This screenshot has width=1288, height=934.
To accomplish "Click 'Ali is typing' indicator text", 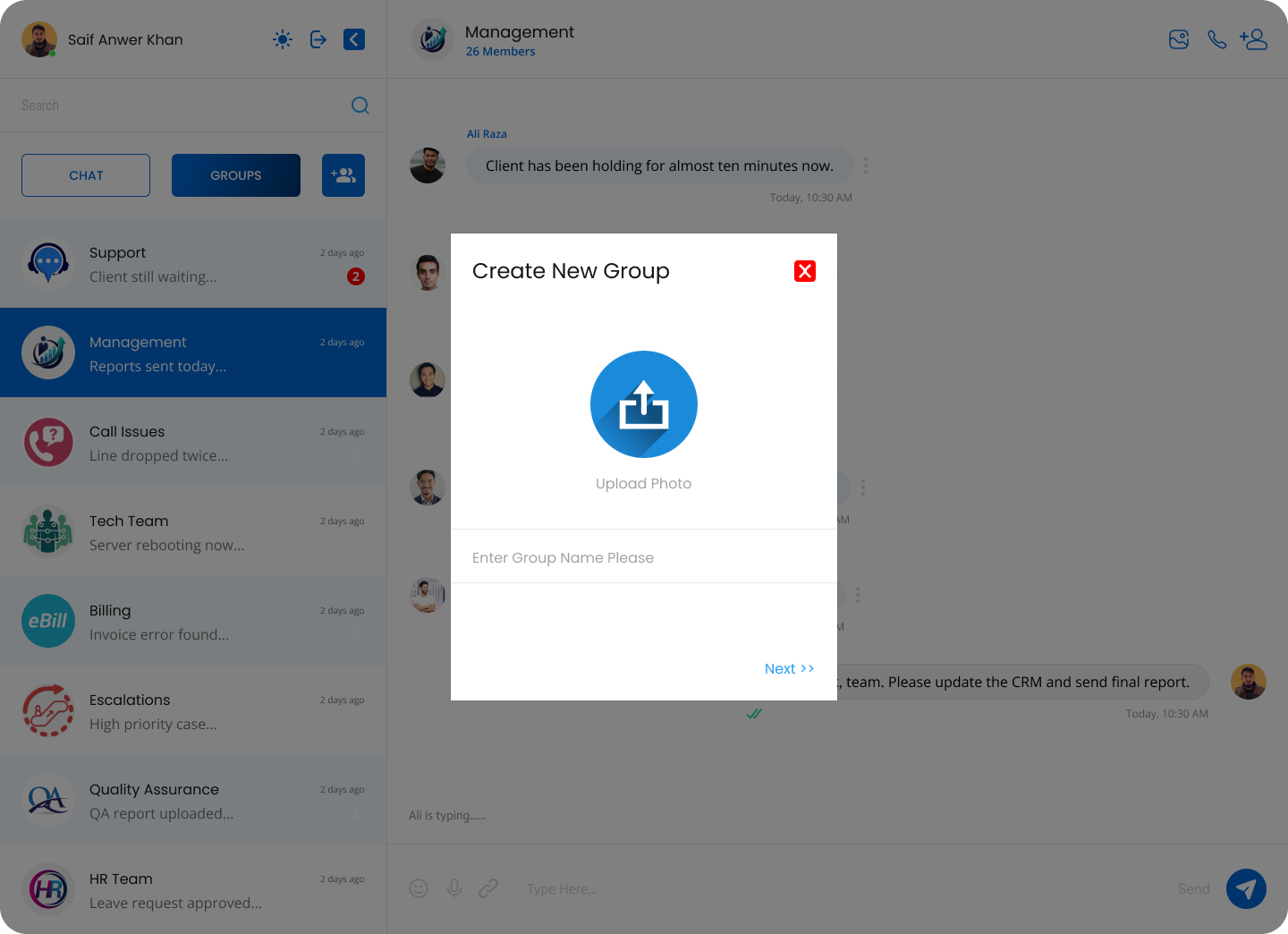I will [x=447, y=815].
